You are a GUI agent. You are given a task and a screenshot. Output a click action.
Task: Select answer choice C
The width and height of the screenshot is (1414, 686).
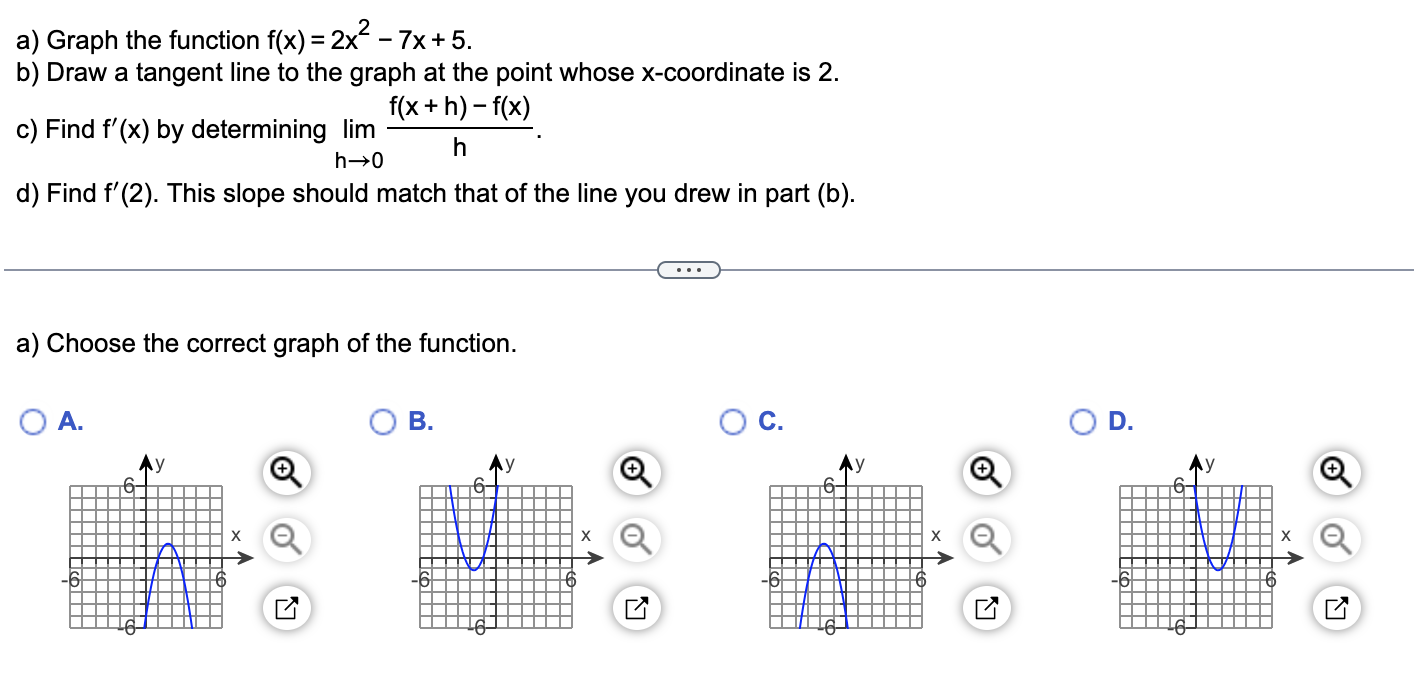pyautogui.click(x=731, y=422)
